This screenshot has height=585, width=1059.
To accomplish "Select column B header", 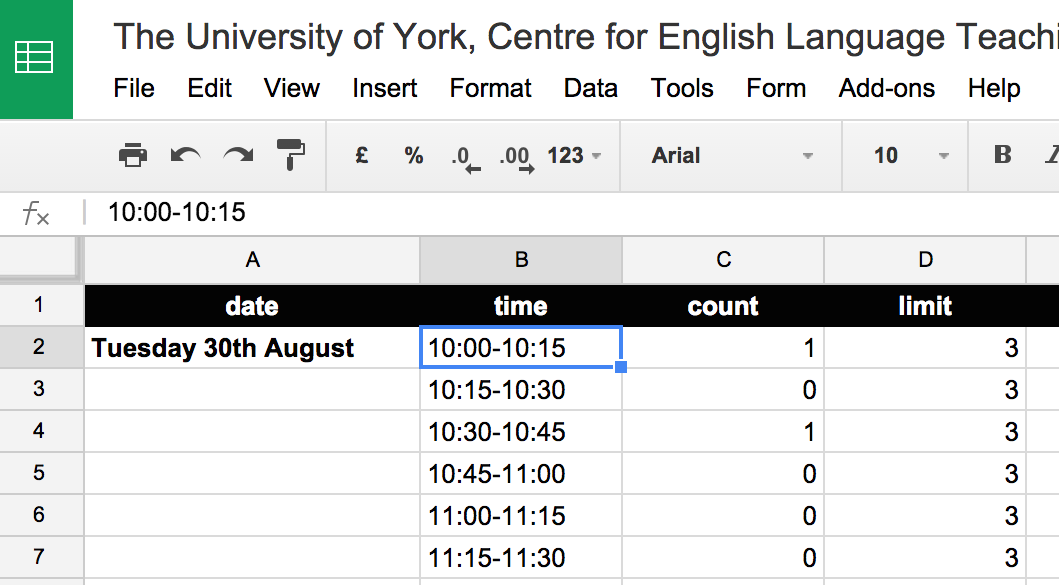I will 521,259.
